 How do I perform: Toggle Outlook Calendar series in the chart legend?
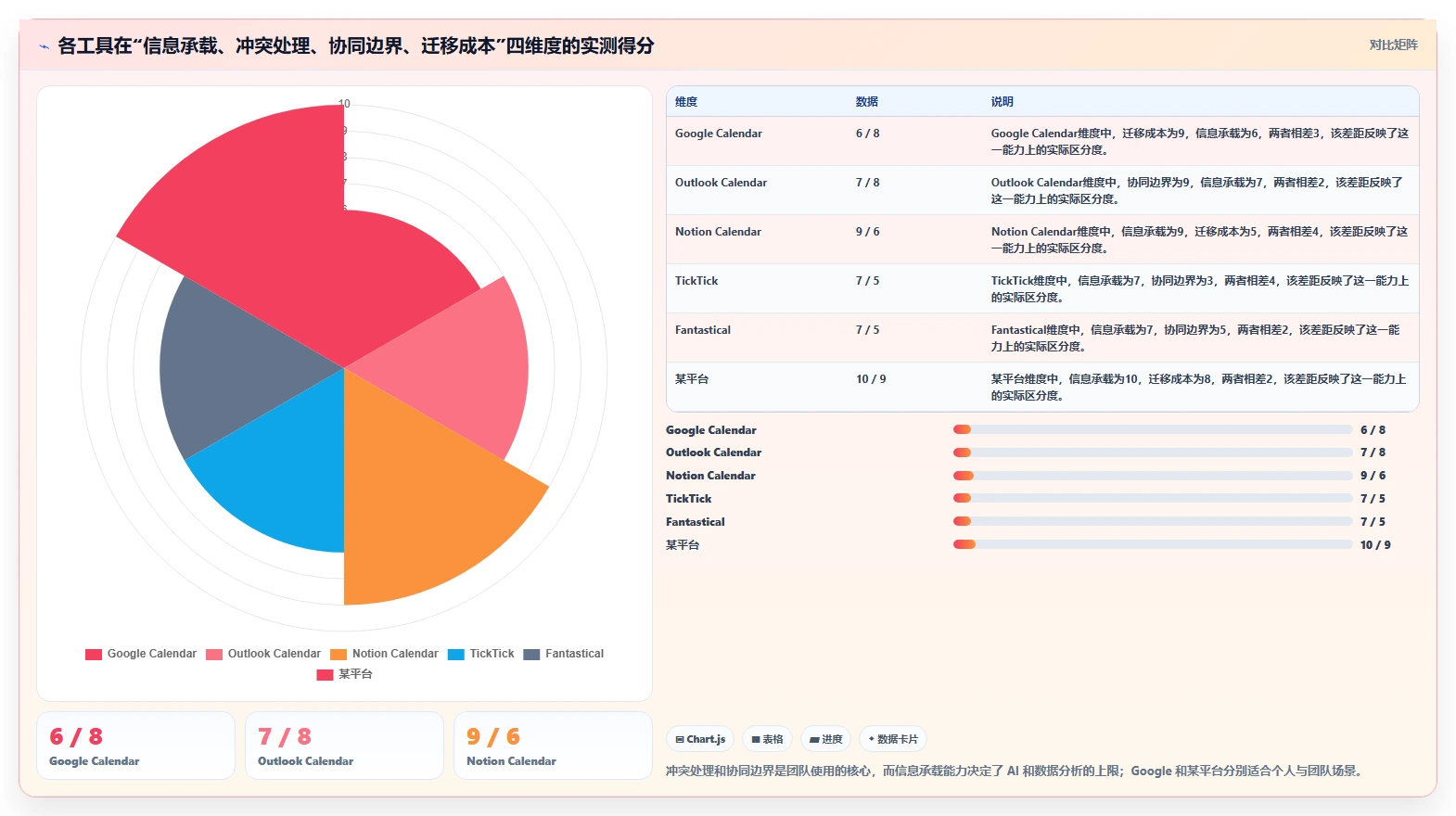tap(263, 654)
